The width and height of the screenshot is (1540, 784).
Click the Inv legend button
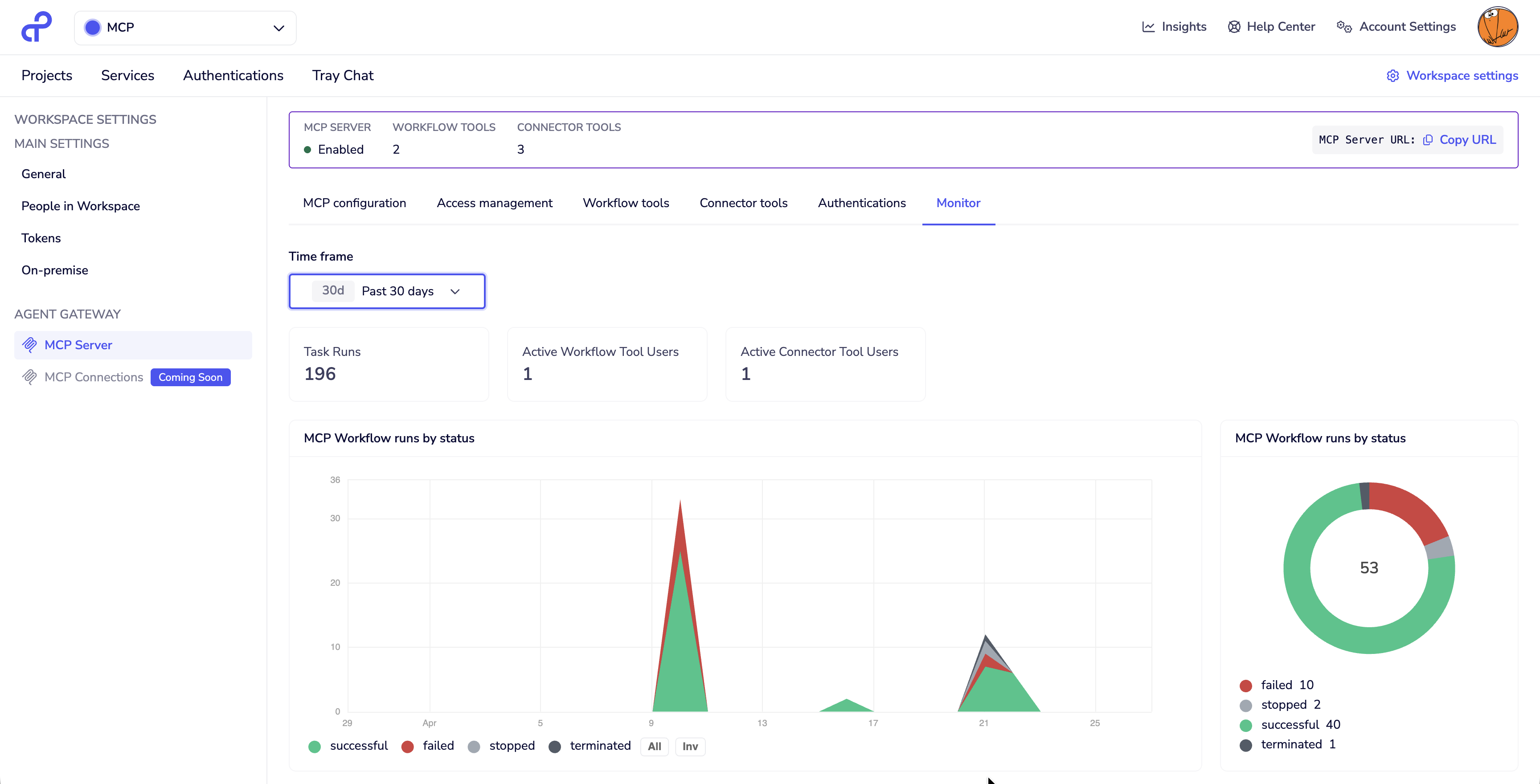[690, 746]
